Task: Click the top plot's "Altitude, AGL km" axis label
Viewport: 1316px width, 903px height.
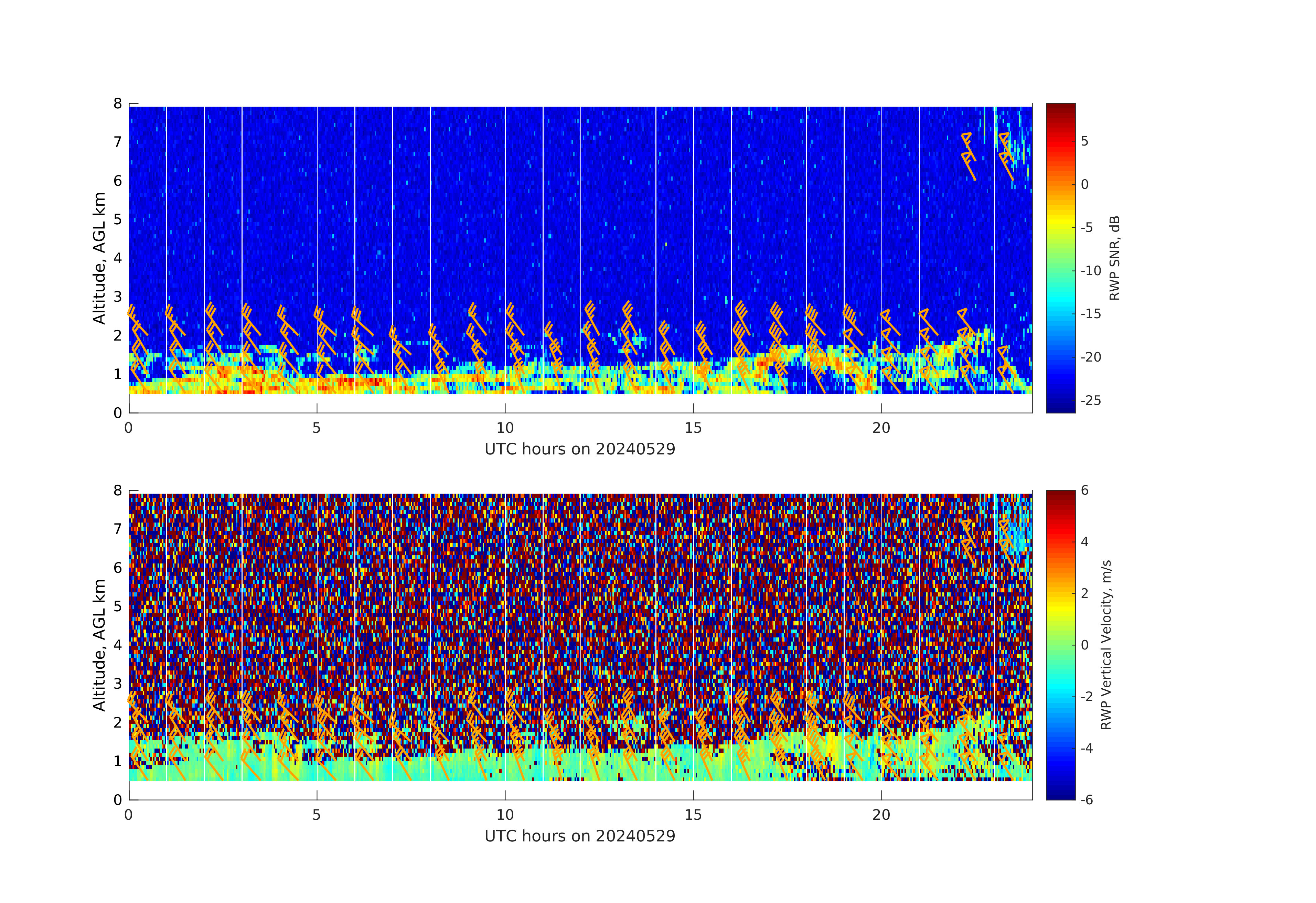Action: [x=100, y=258]
